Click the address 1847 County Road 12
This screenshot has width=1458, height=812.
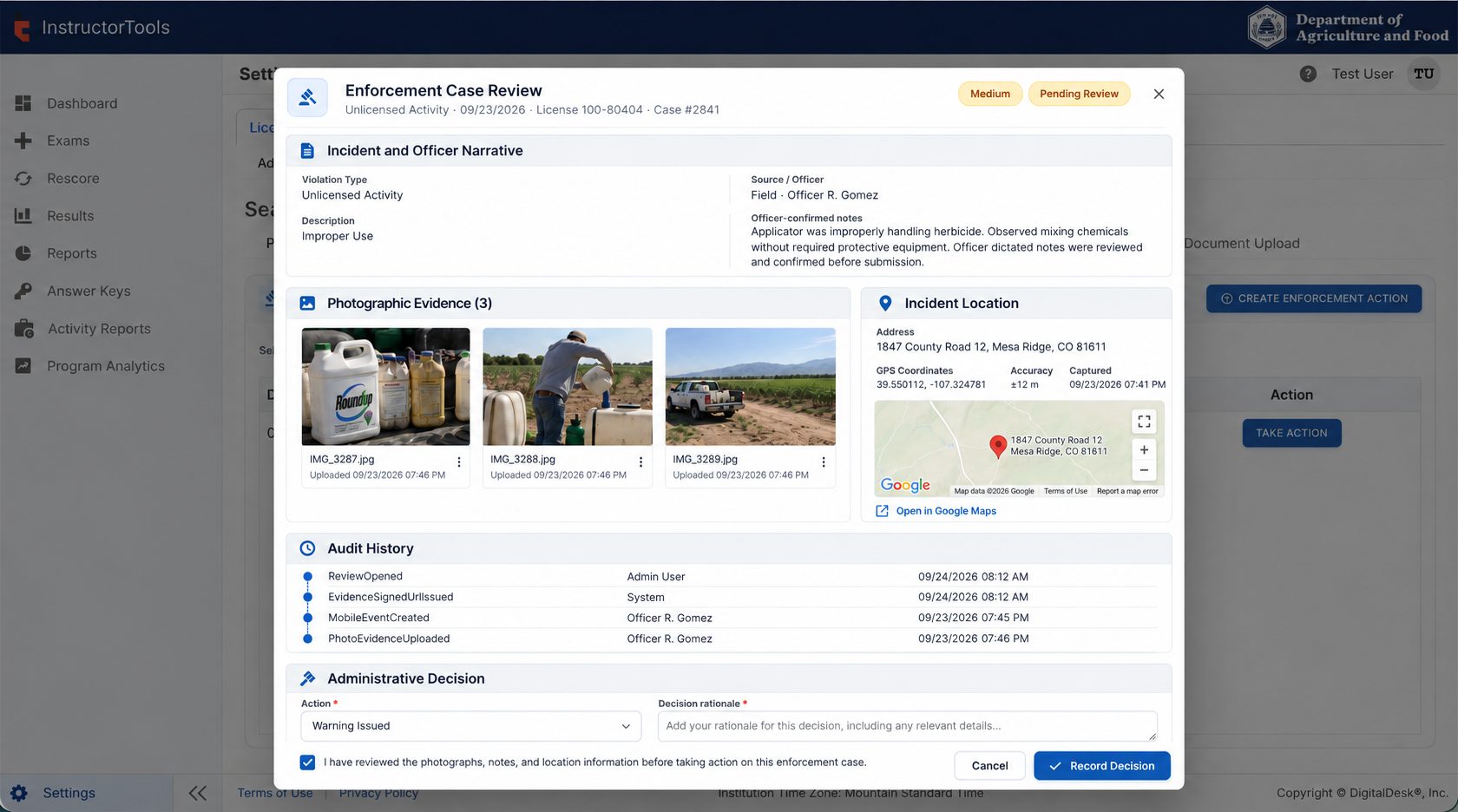(991, 347)
